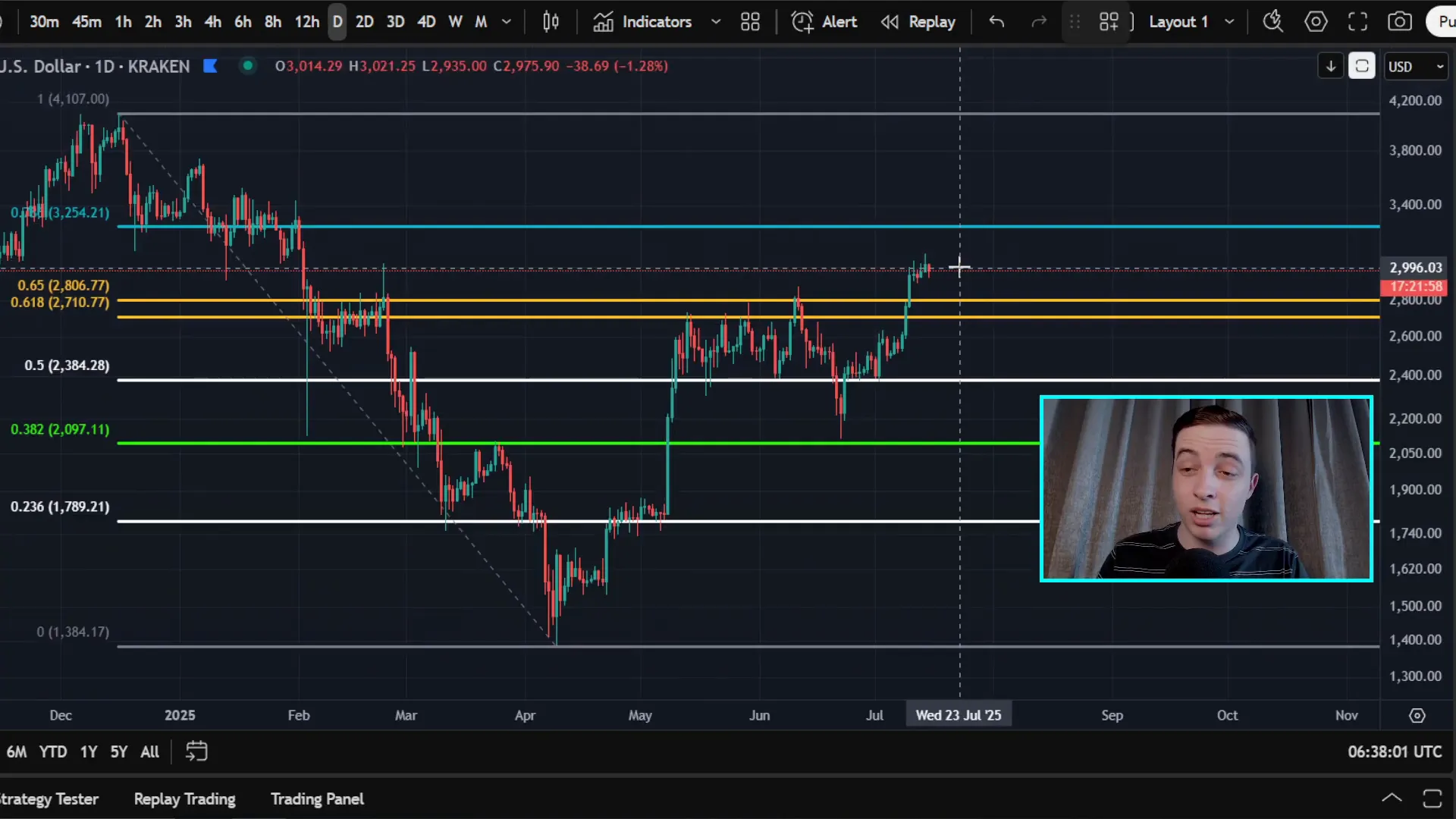Expand the Layout 1 dropdown chevron
The width and height of the screenshot is (1456, 819).
(x=1229, y=21)
